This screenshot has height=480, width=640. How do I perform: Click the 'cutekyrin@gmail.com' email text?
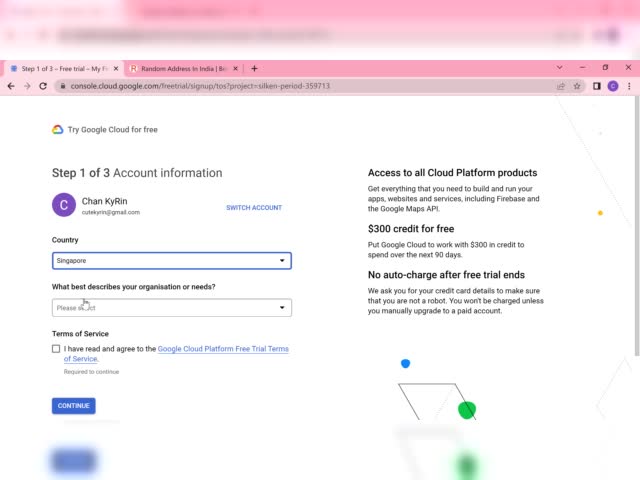point(111,212)
